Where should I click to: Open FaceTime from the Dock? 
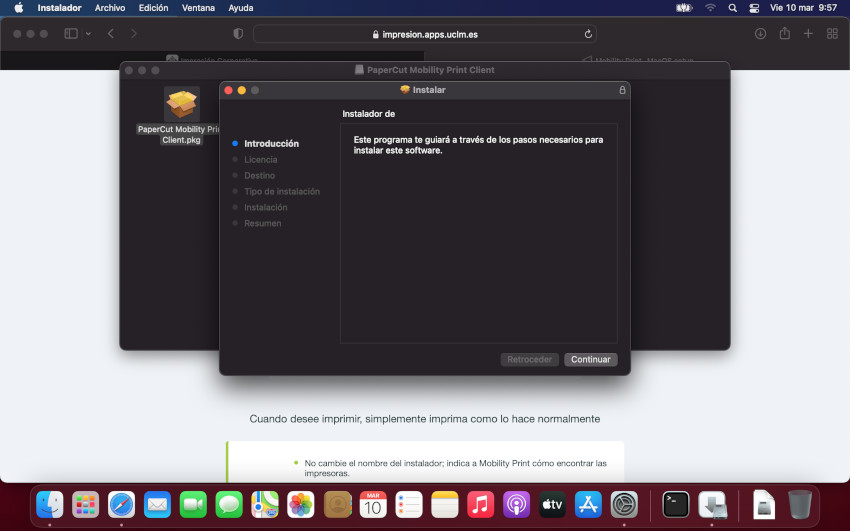193,504
